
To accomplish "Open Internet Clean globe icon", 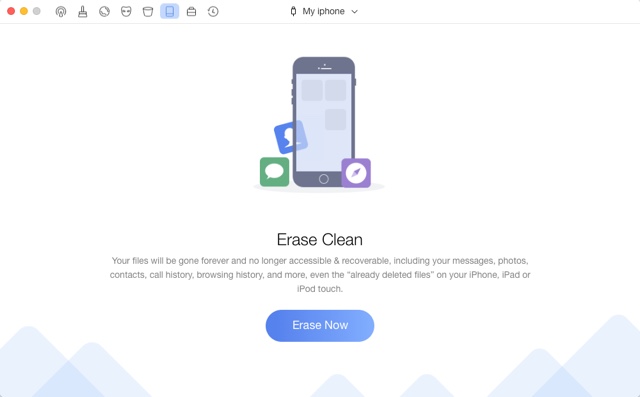I will pyautogui.click(x=104, y=11).
